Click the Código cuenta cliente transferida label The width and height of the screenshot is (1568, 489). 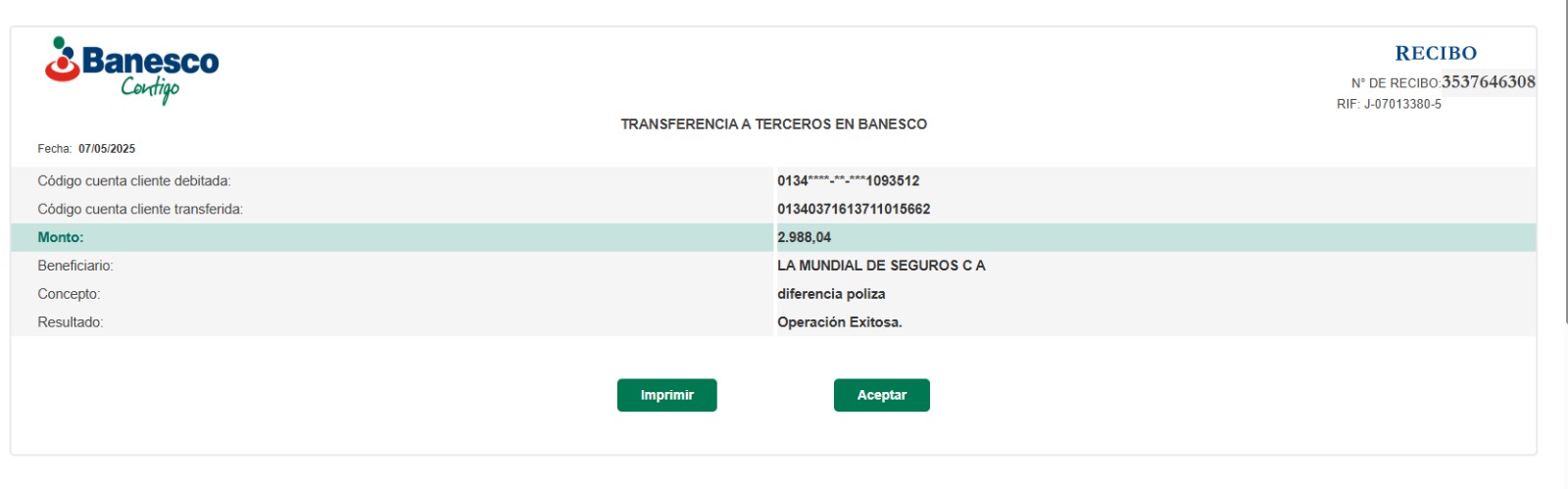click(x=140, y=210)
